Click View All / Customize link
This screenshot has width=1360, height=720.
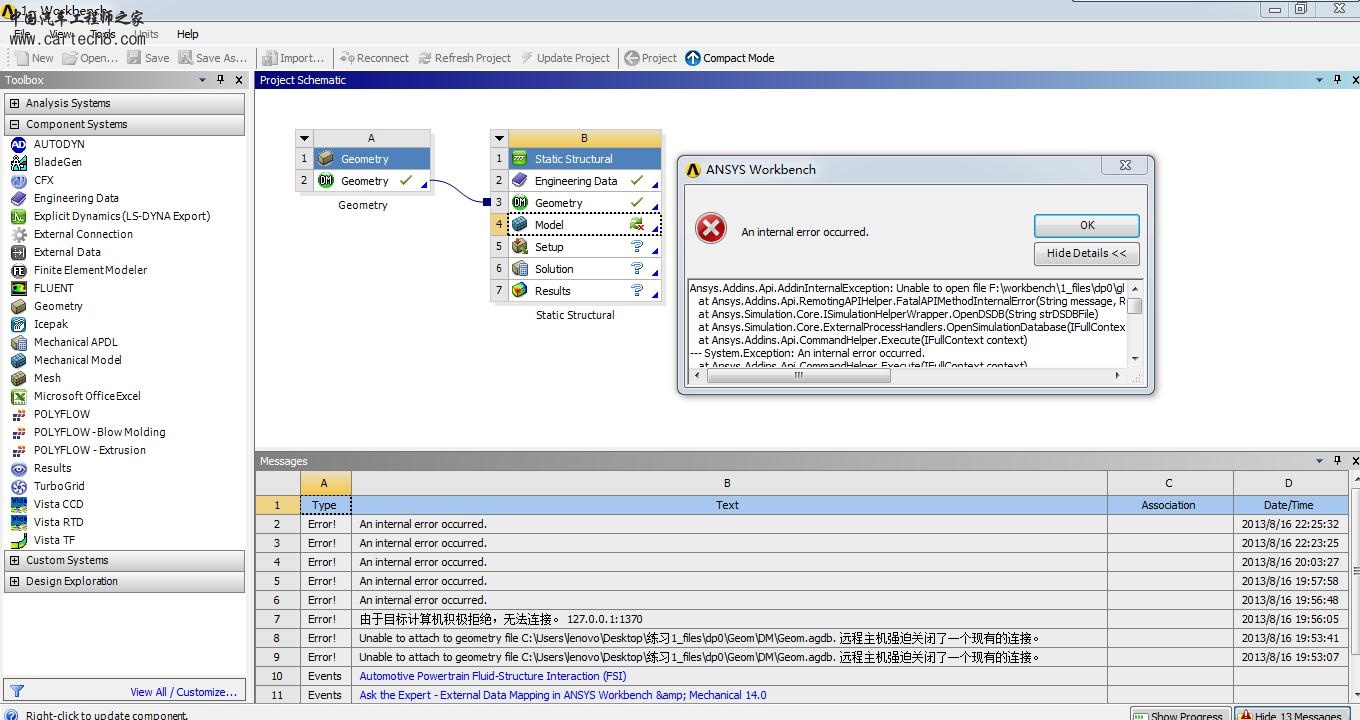[184, 692]
